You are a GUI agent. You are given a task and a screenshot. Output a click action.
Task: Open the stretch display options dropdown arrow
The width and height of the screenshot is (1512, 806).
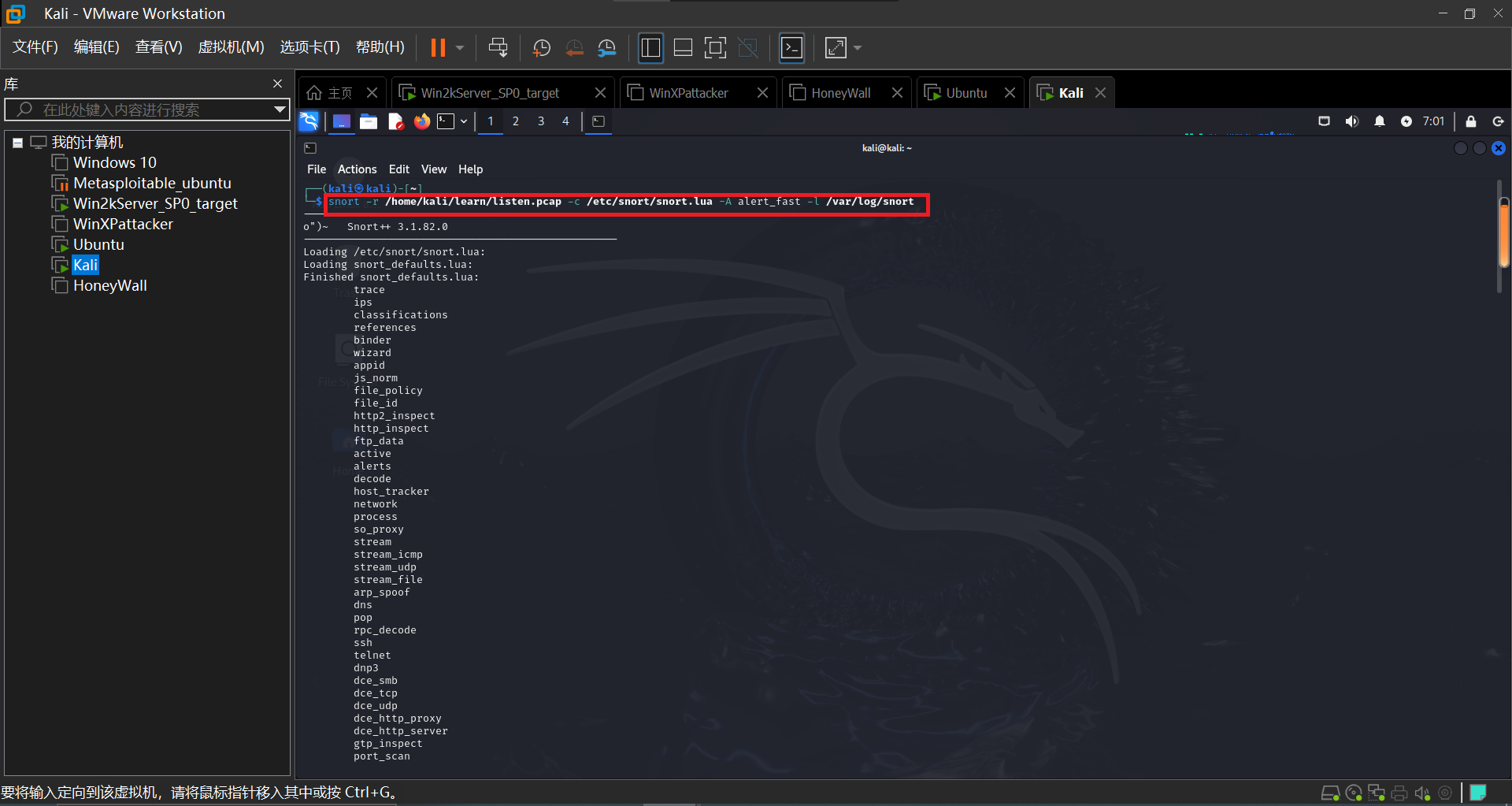click(x=858, y=48)
